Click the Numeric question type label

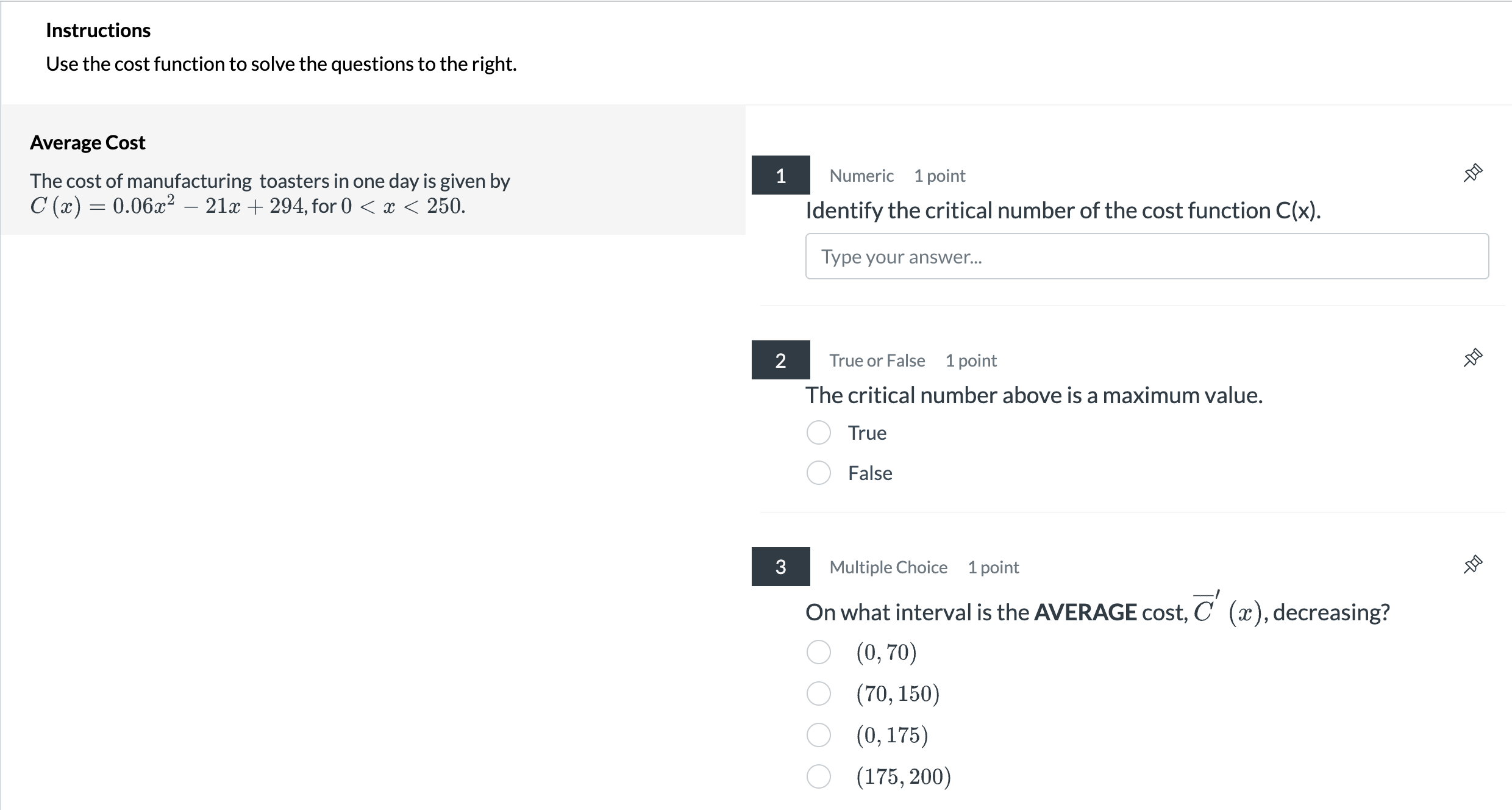pyautogui.click(x=861, y=176)
